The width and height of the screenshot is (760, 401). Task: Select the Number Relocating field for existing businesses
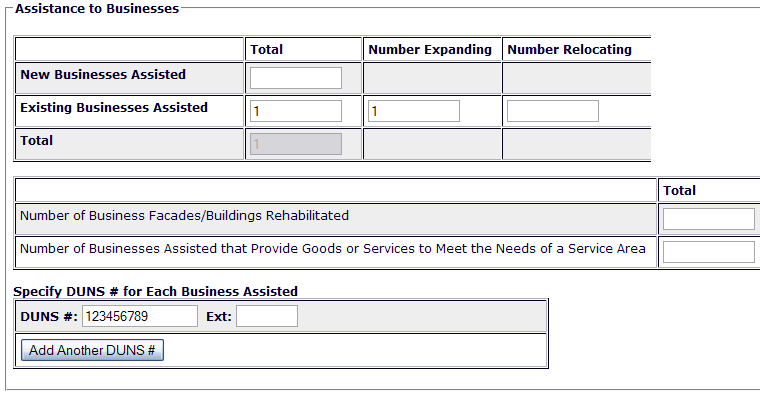[x=553, y=111]
